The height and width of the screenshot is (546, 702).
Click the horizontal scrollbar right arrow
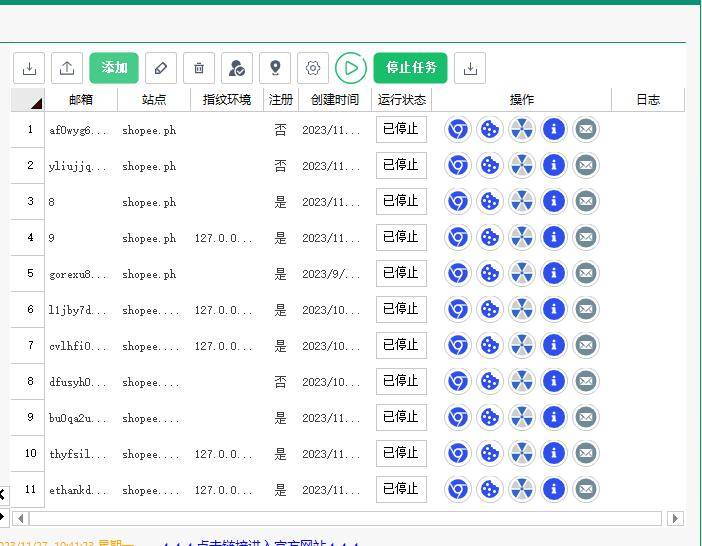(676, 518)
